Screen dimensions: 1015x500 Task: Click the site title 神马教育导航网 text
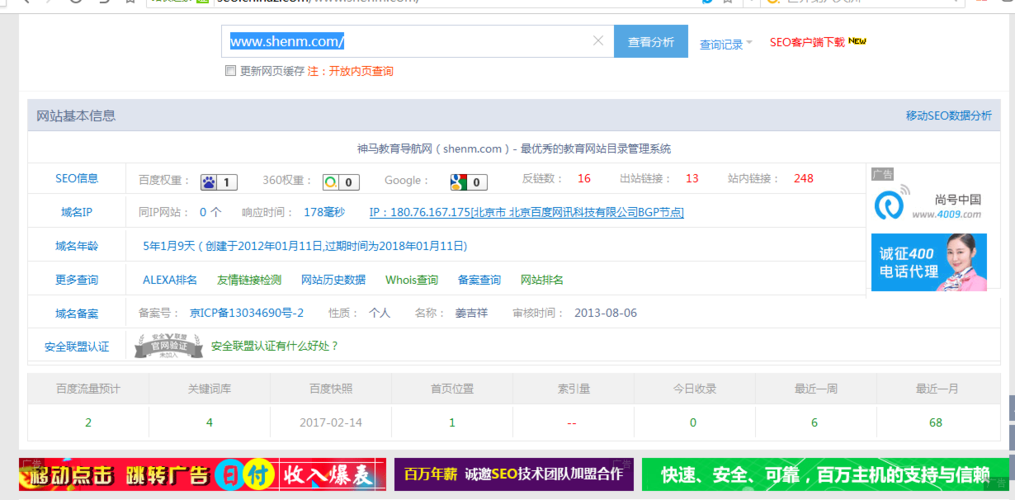pos(514,149)
